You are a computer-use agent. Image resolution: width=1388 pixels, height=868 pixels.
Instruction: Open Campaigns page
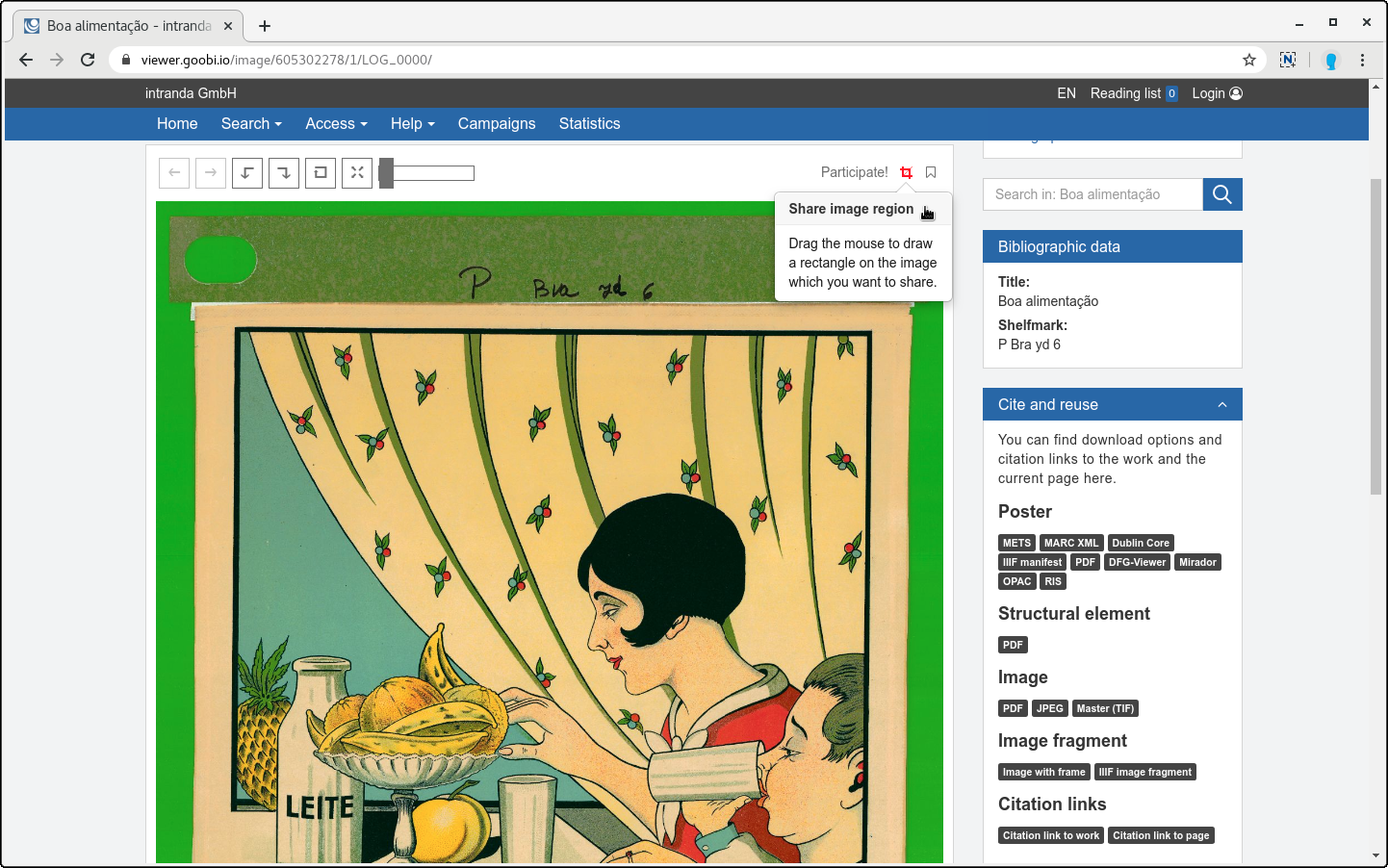click(497, 123)
